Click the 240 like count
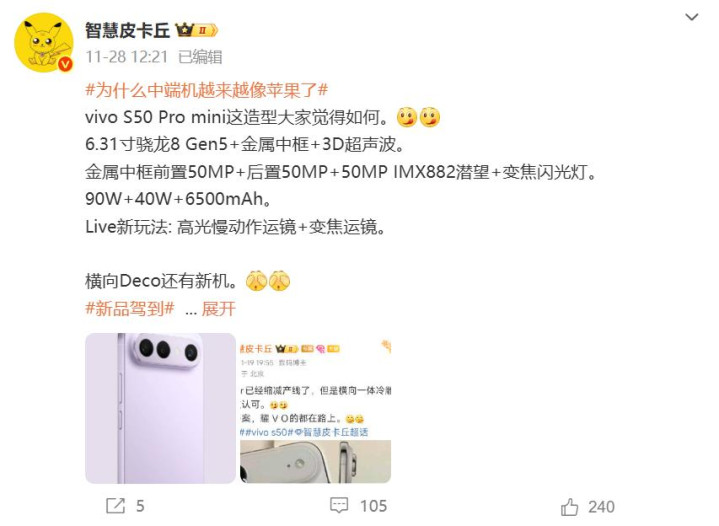The height and width of the screenshot is (526, 719). pyautogui.click(x=601, y=507)
